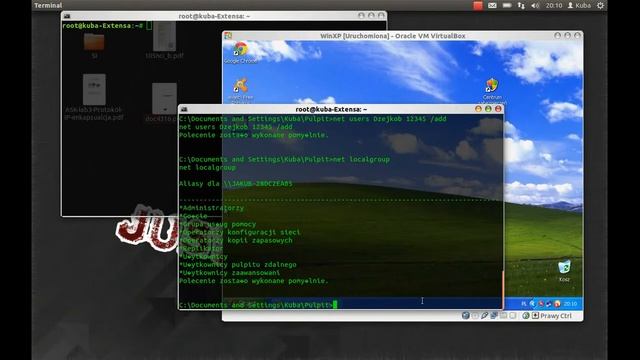Click 'Operatorzy konfiguracji sieci' line
Image resolution: width=640 pixels, height=360 pixels.
pyautogui.click(x=240, y=232)
